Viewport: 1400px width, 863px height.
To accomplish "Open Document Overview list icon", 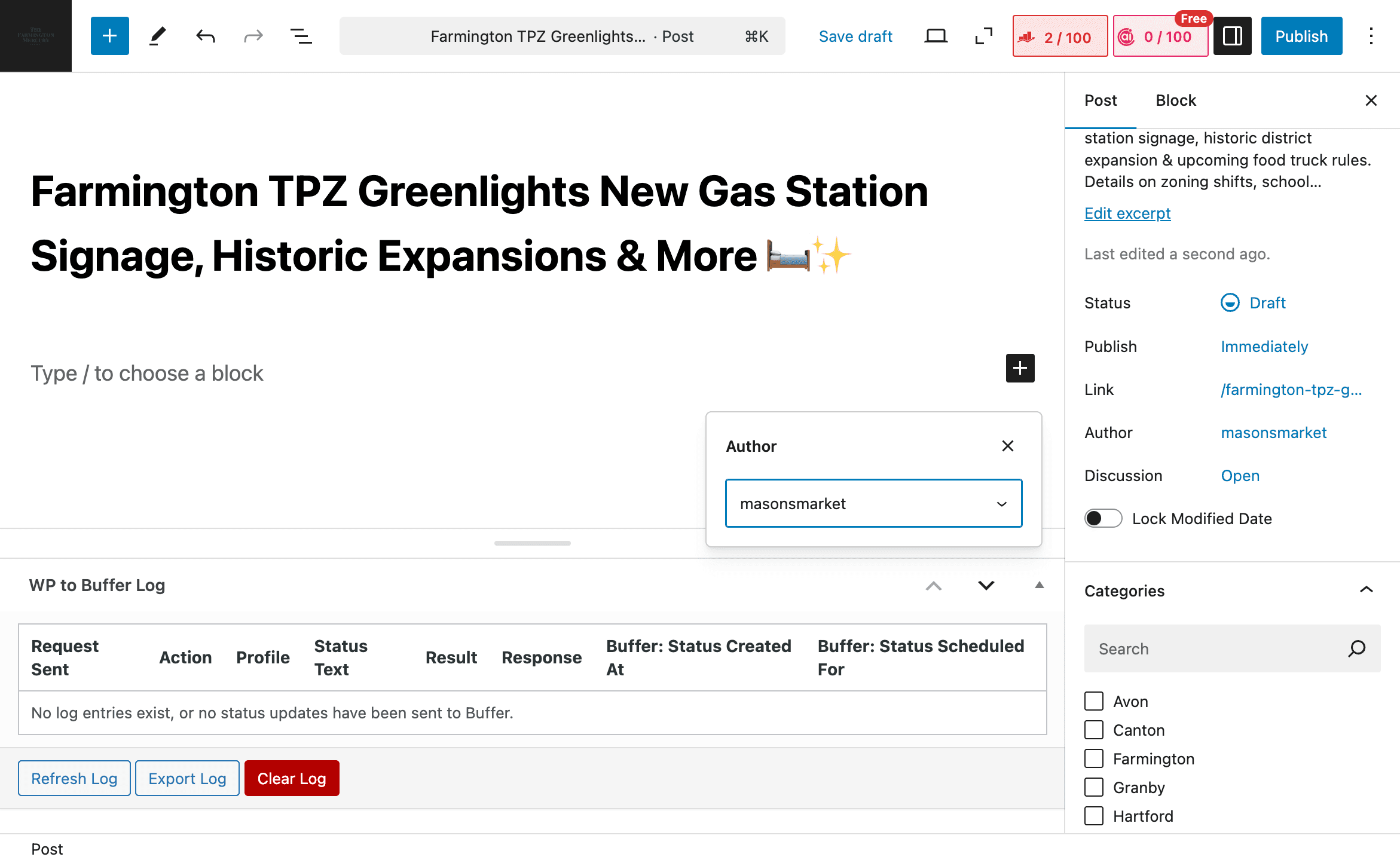I will pos(301,36).
